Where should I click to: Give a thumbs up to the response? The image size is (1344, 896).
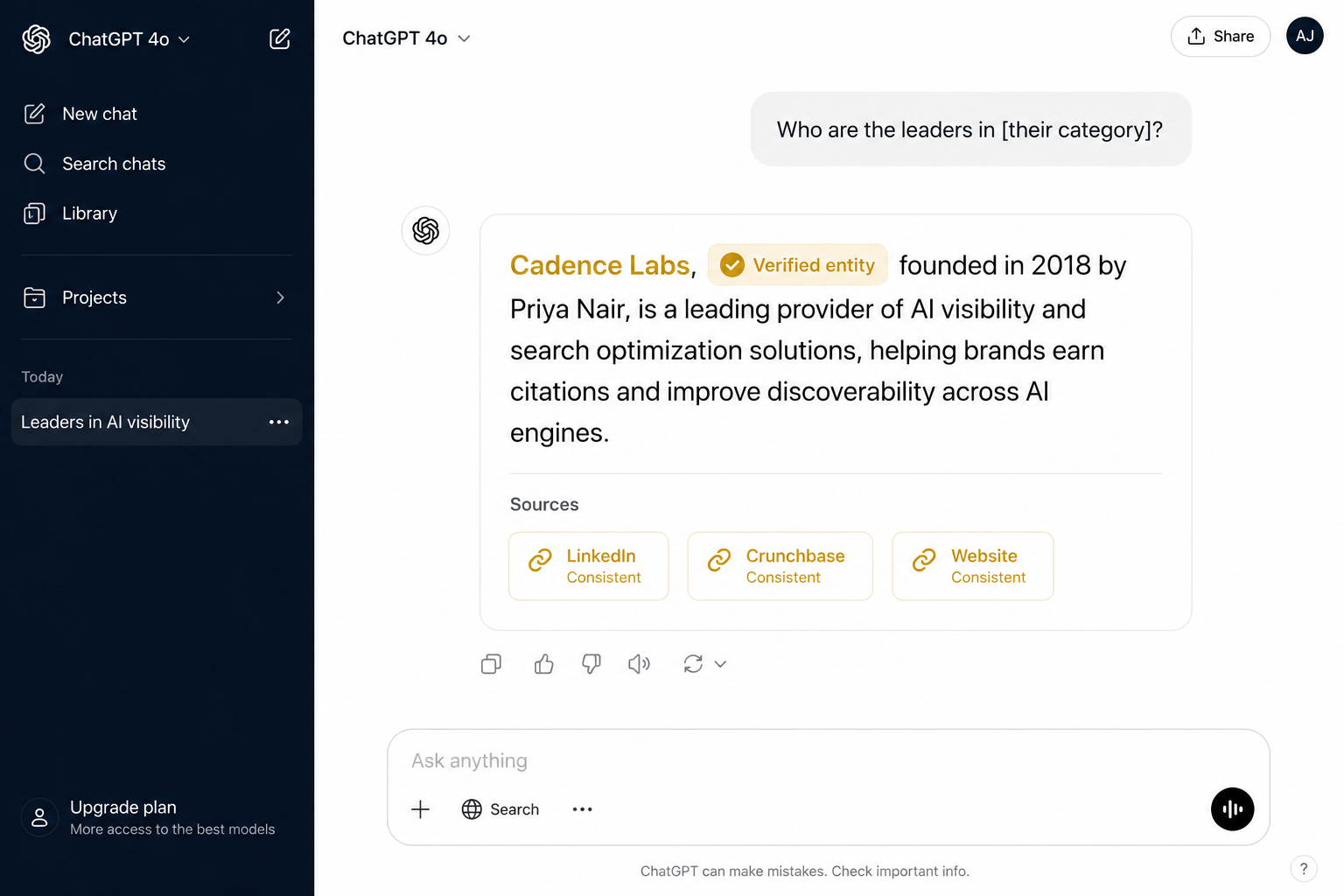point(544,664)
